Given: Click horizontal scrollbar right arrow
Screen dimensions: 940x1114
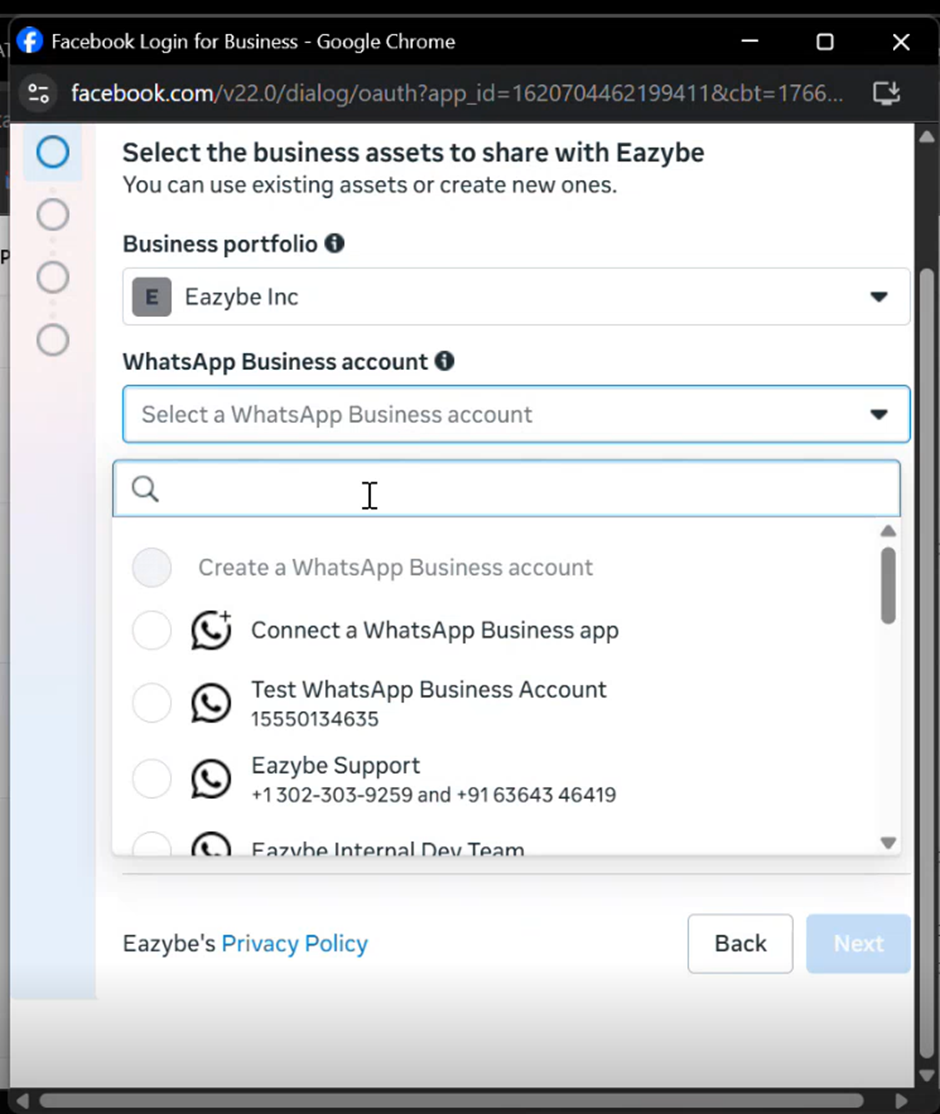Looking at the screenshot, I should [x=902, y=1101].
